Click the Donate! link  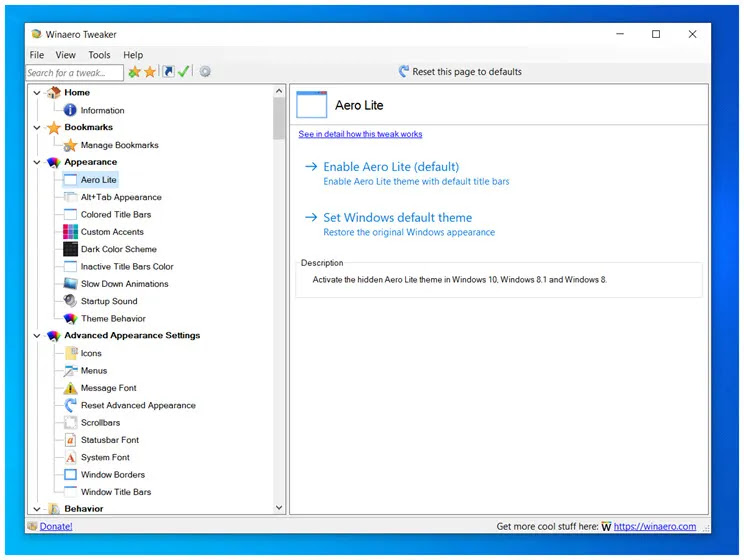coord(56,526)
